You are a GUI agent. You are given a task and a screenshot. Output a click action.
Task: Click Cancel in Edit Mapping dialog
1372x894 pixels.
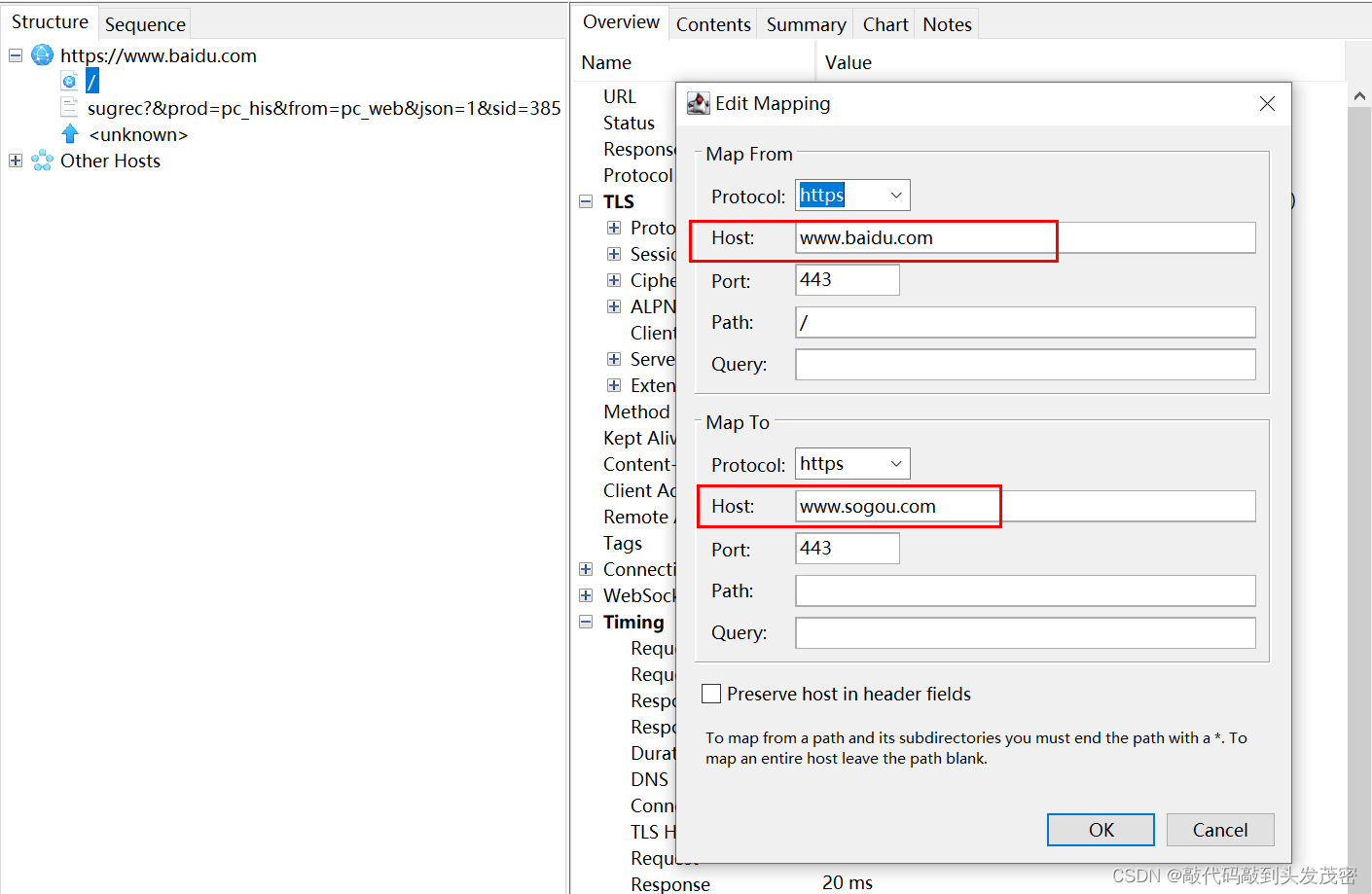[1220, 830]
